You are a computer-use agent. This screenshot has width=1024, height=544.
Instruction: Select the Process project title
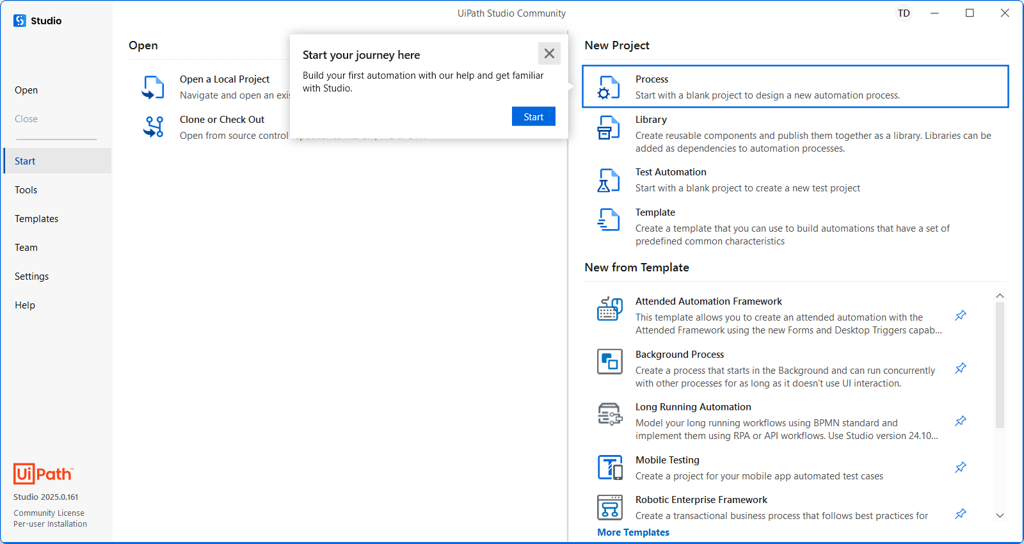(652, 79)
